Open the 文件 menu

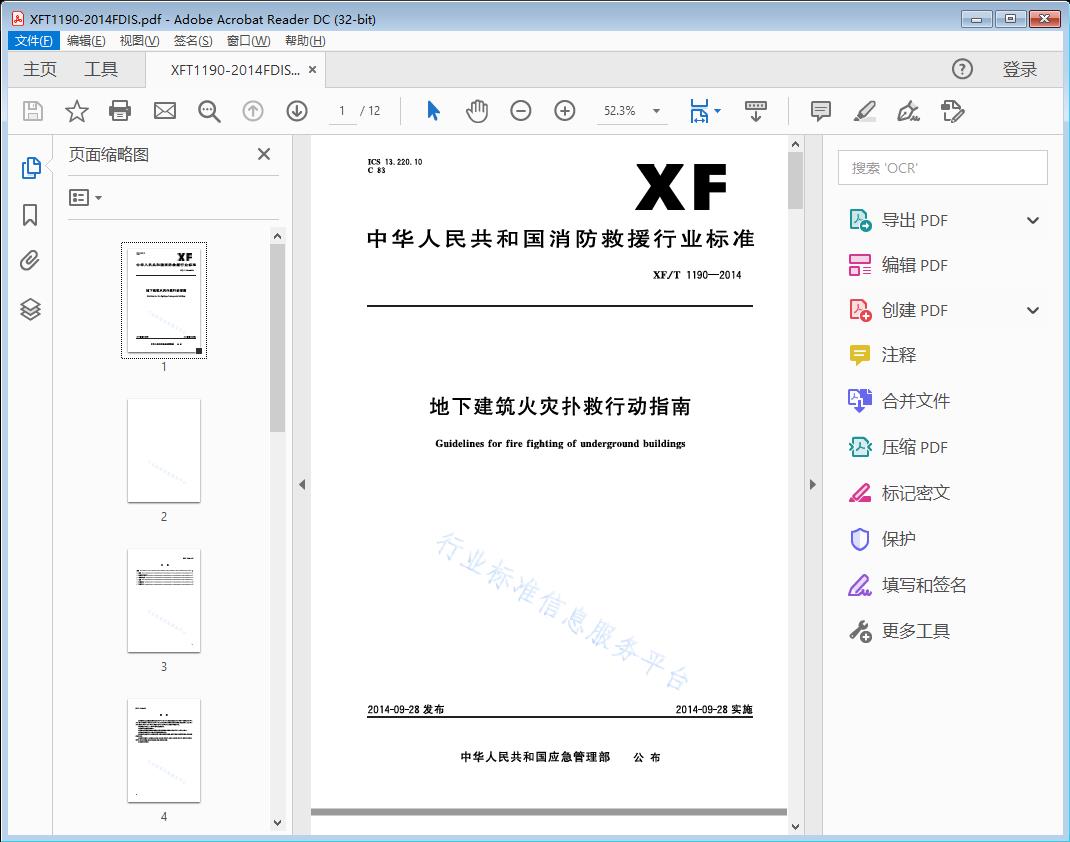(x=33, y=40)
